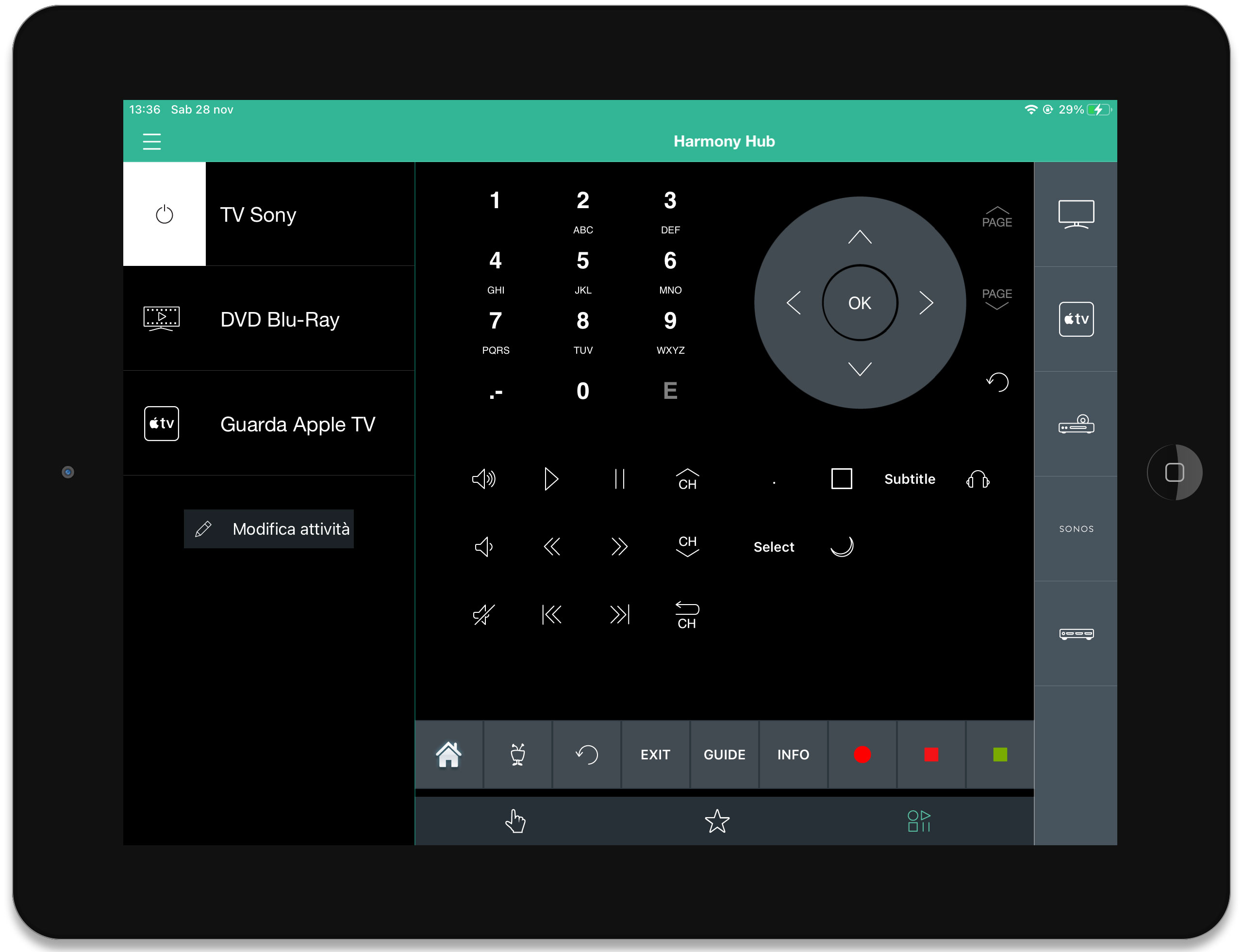Click the GUIDE button
1243x952 pixels.
724,755
